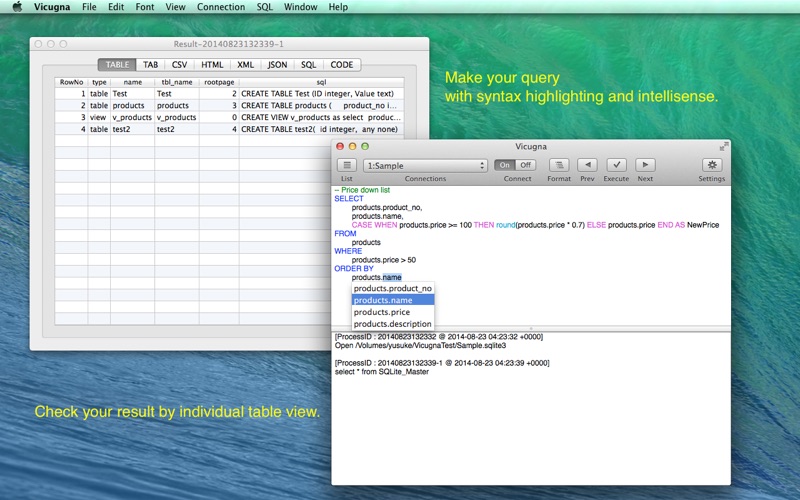Switch connection Off
800x500 pixels.
(x=526, y=165)
